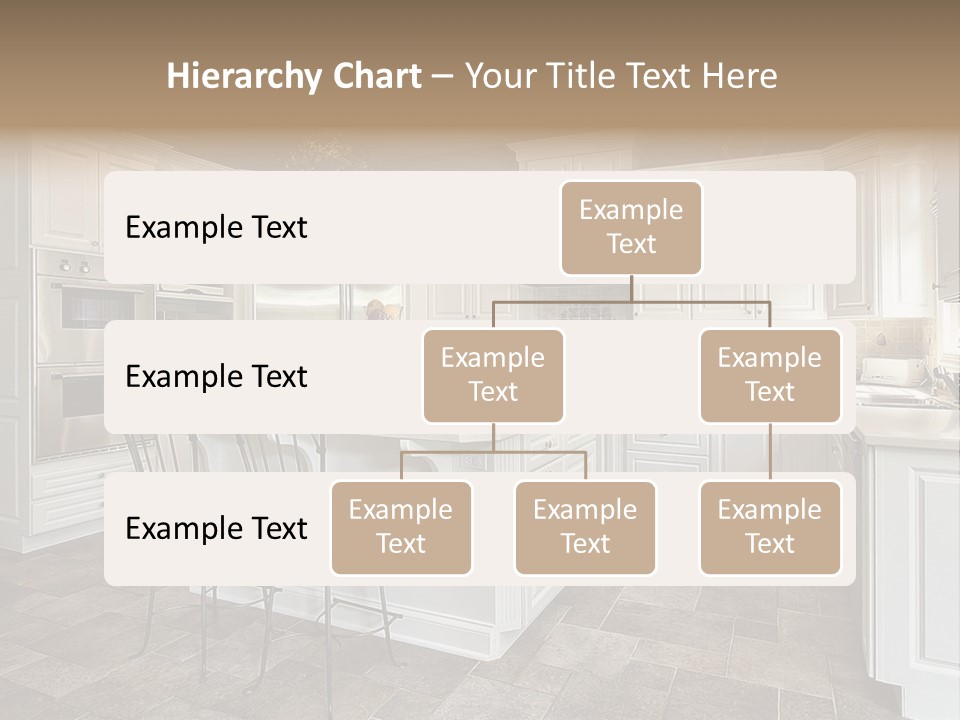The width and height of the screenshot is (960, 720).
Task: Select the top 'Example Text' hierarchy box
Action: coord(631,228)
